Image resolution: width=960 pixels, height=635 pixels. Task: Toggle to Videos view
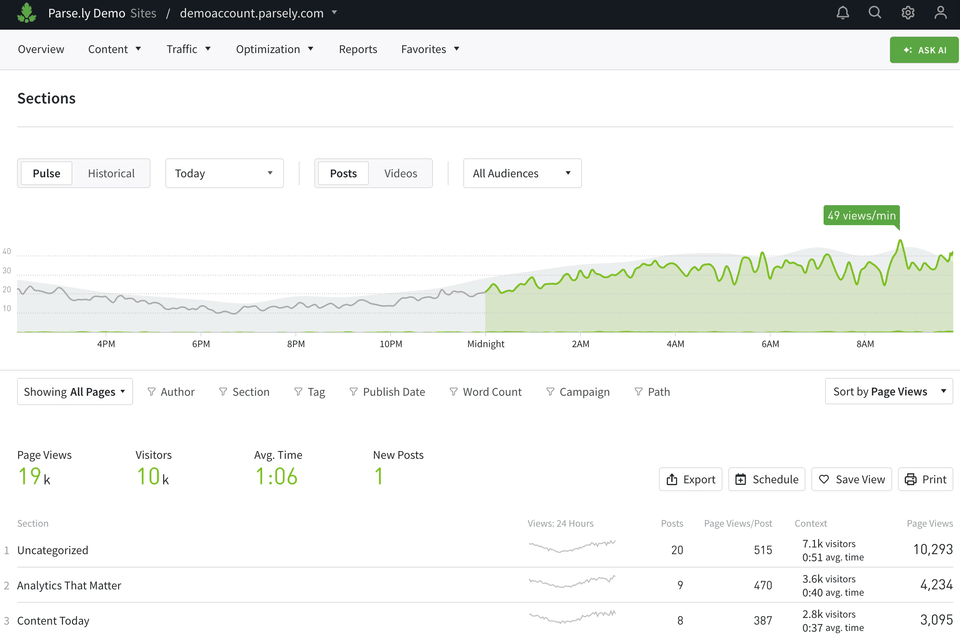401,173
